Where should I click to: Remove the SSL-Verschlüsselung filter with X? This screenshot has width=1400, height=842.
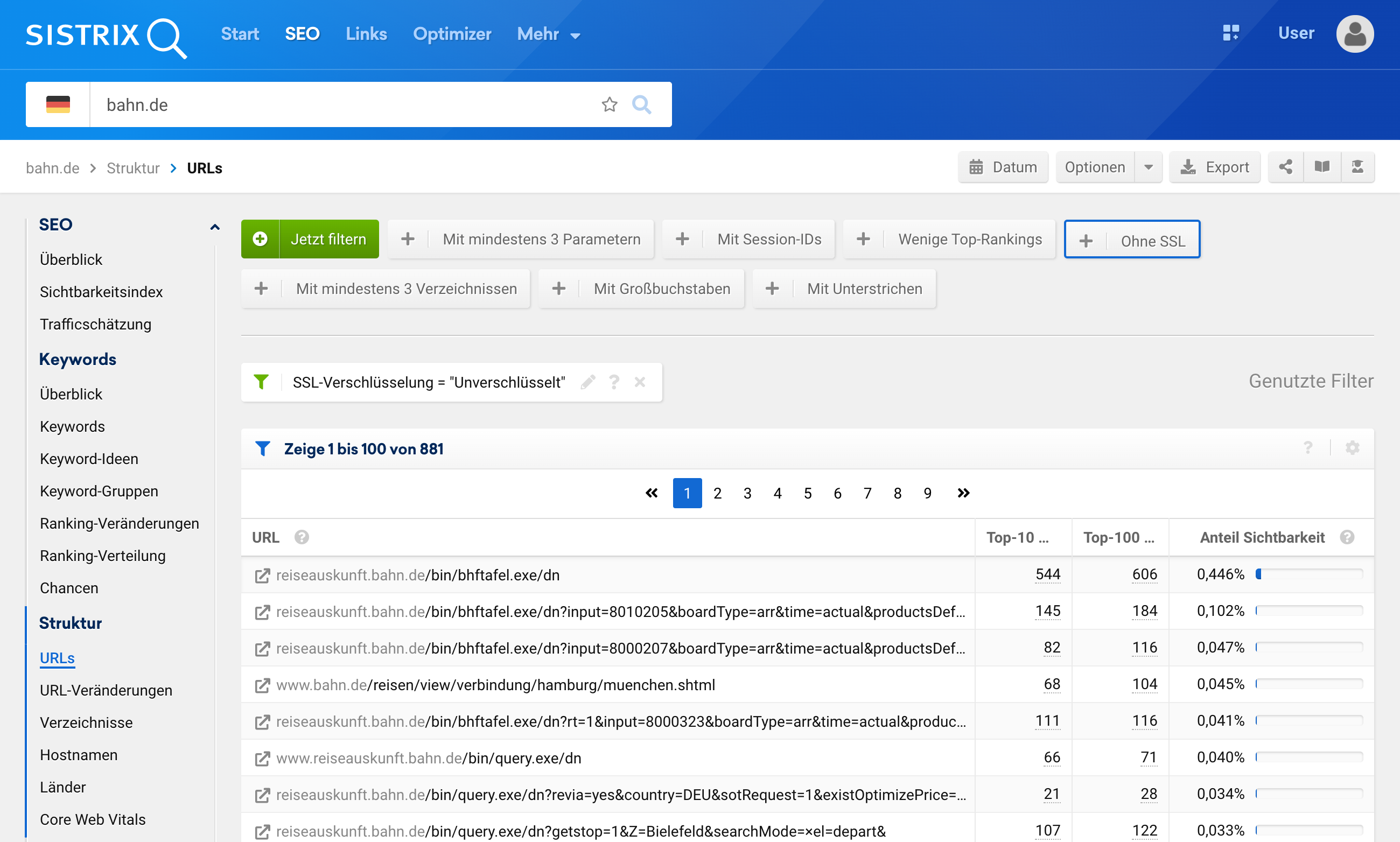point(640,382)
